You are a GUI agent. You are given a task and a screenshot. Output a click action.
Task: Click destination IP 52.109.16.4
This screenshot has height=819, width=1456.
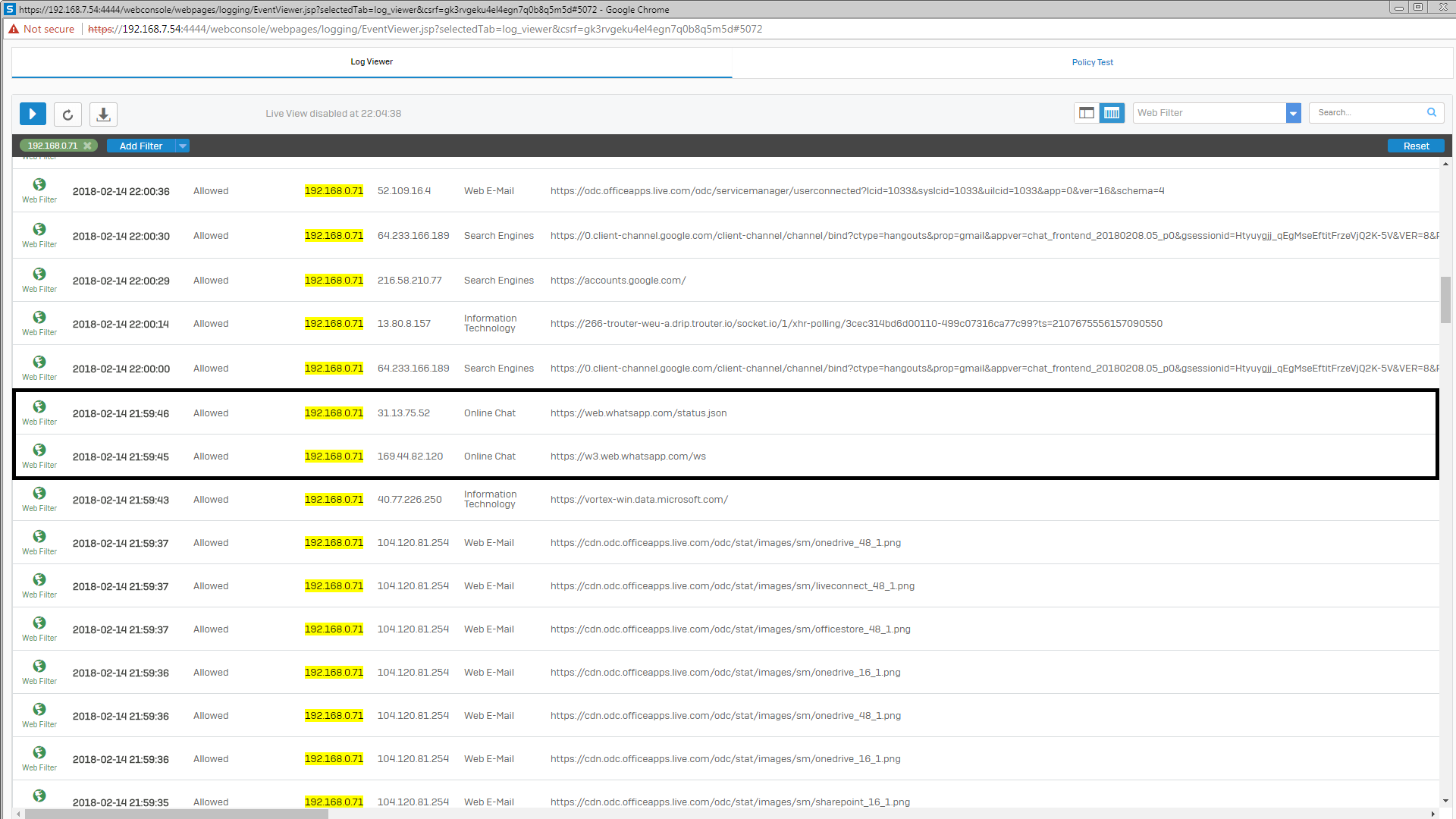[x=404, y=191]
